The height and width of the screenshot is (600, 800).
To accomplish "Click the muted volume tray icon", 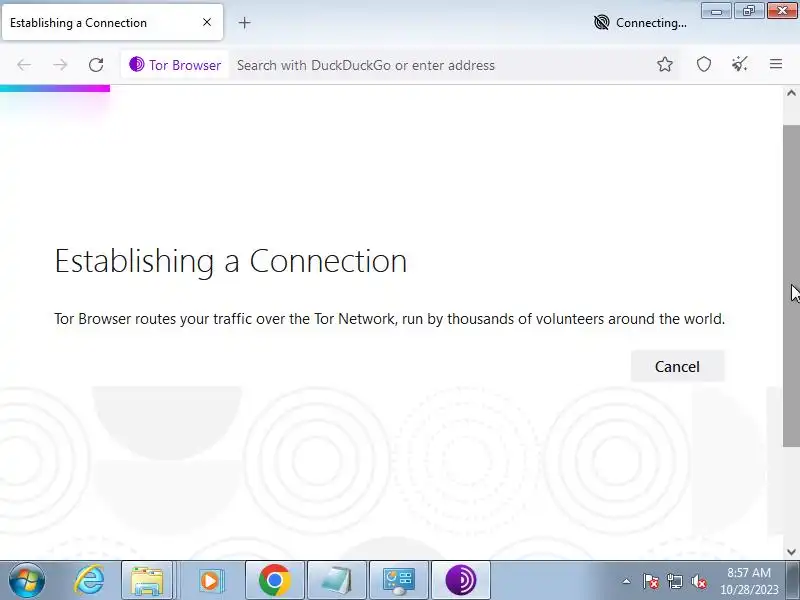I will click(x=698, y=581).
